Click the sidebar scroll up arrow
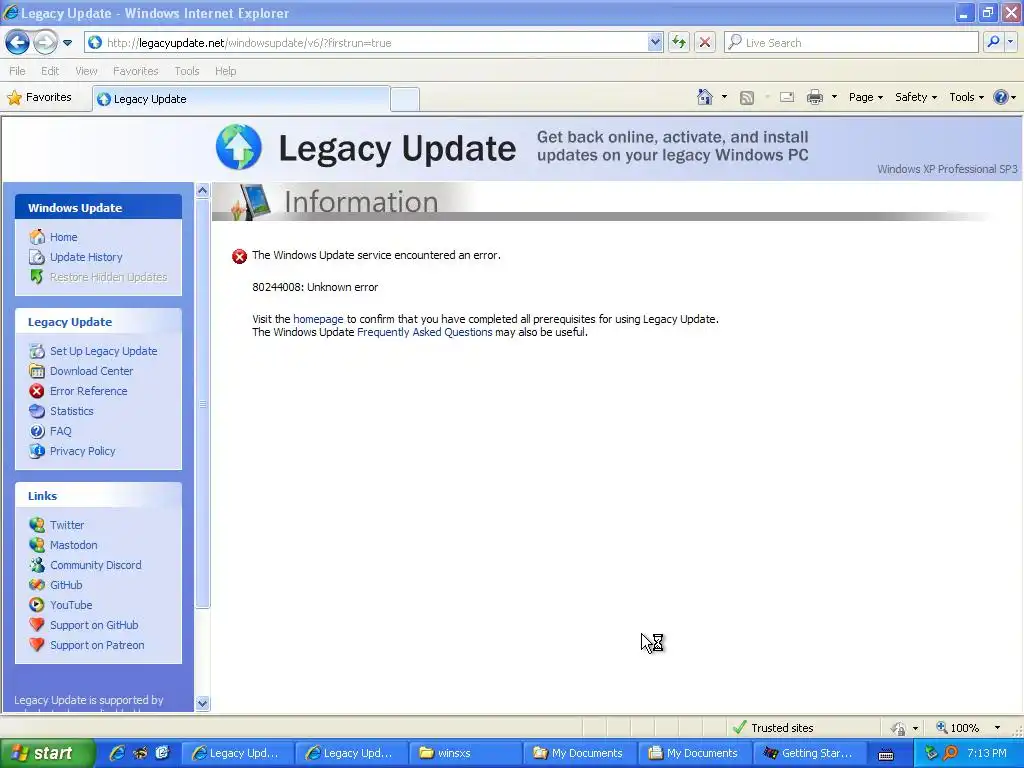This screenshot has height=768, width=1024. coord(202,191)
